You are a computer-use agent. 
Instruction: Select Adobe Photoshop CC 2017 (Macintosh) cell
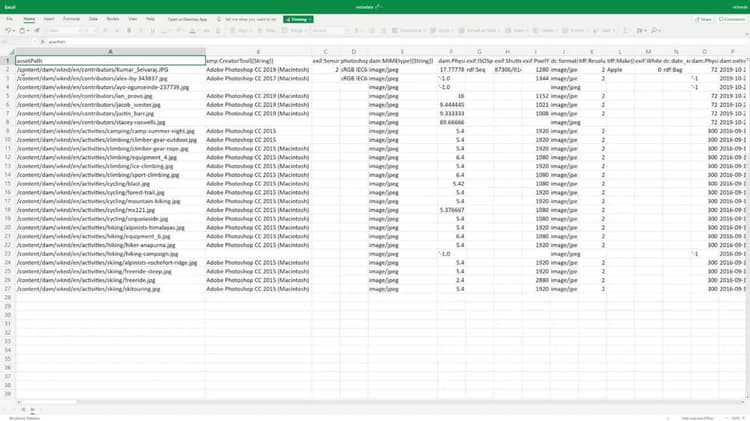click(x=258, y=78)
